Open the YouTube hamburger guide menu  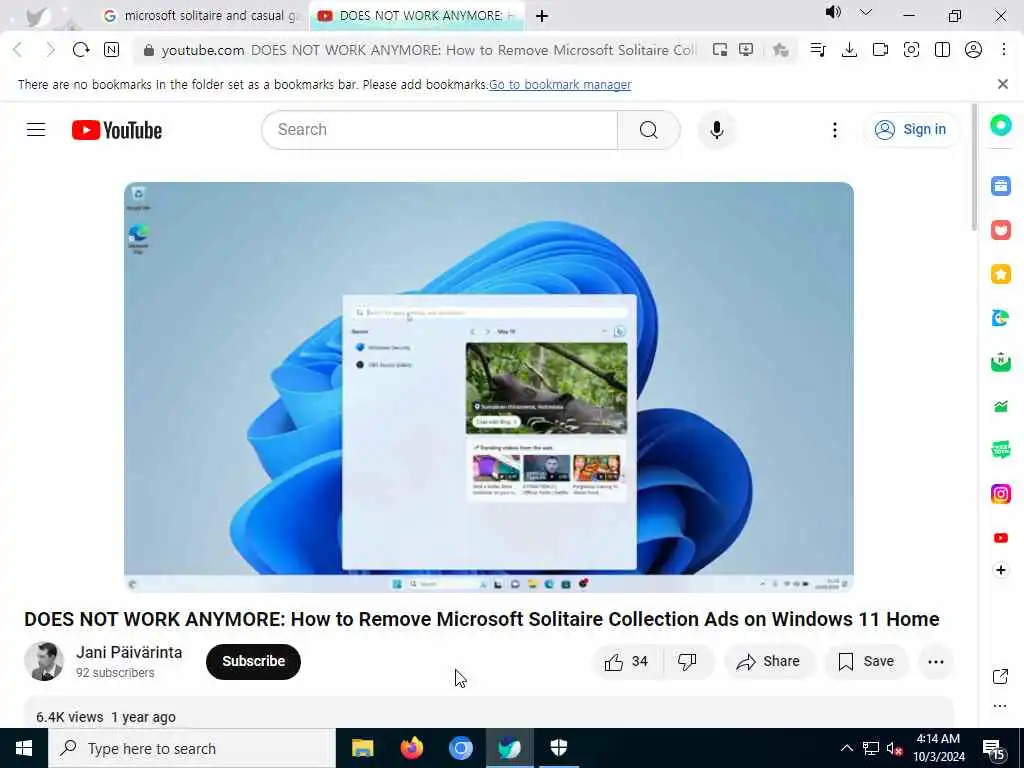click(x=36, y=130)
